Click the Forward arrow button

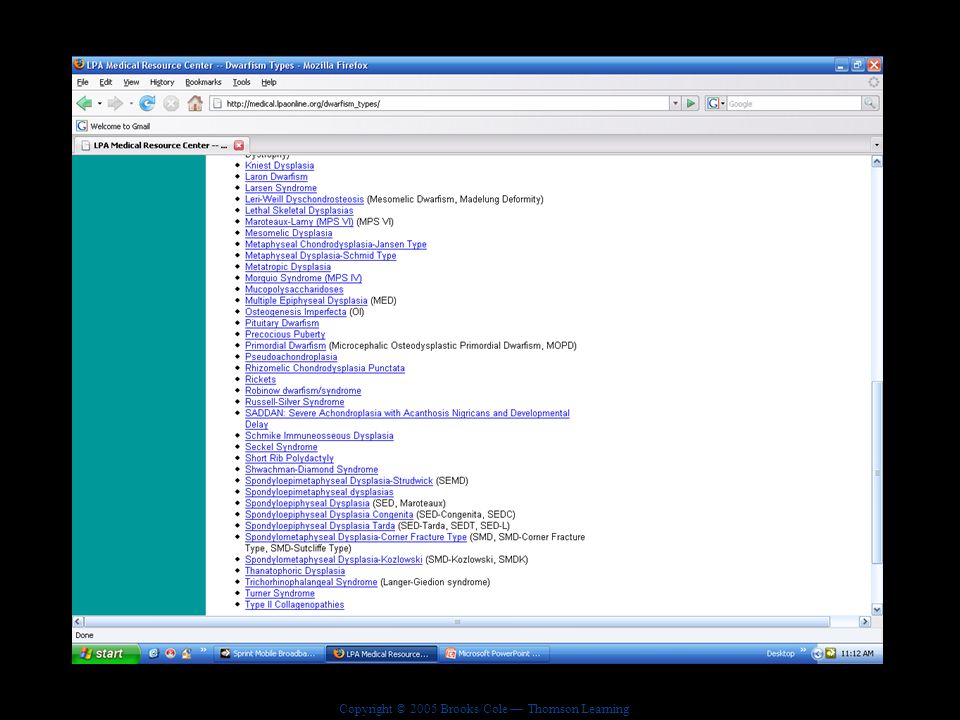[114, 103]
